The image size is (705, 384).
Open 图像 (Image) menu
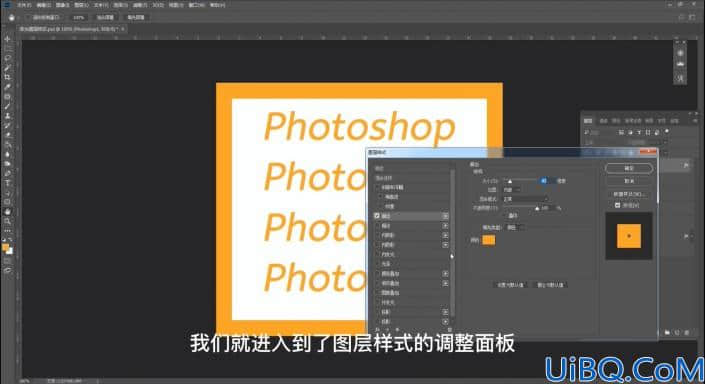pos(62,5)
